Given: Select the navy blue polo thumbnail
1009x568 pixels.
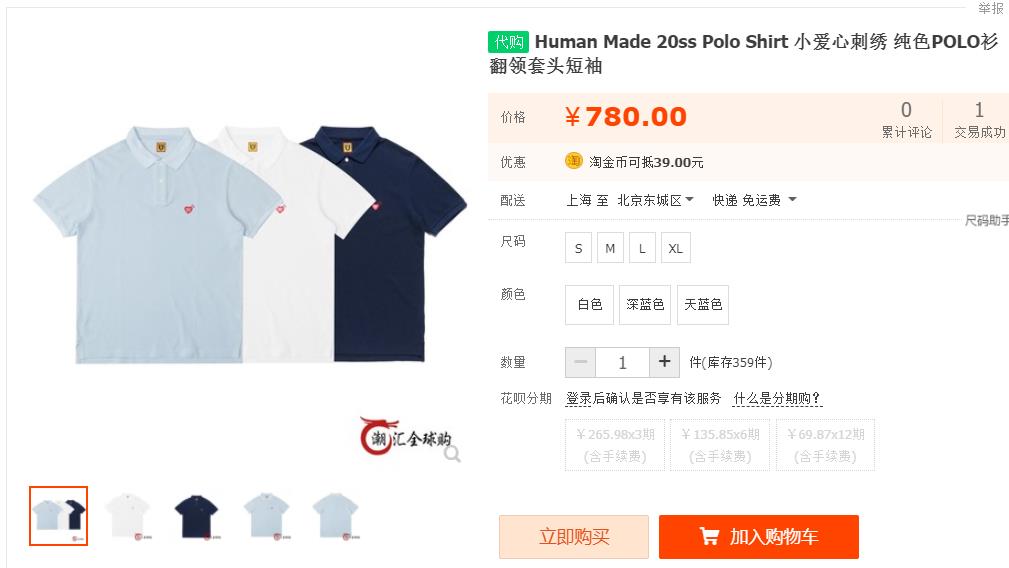Looking at the screenshot, I should (x=197, y=516).
